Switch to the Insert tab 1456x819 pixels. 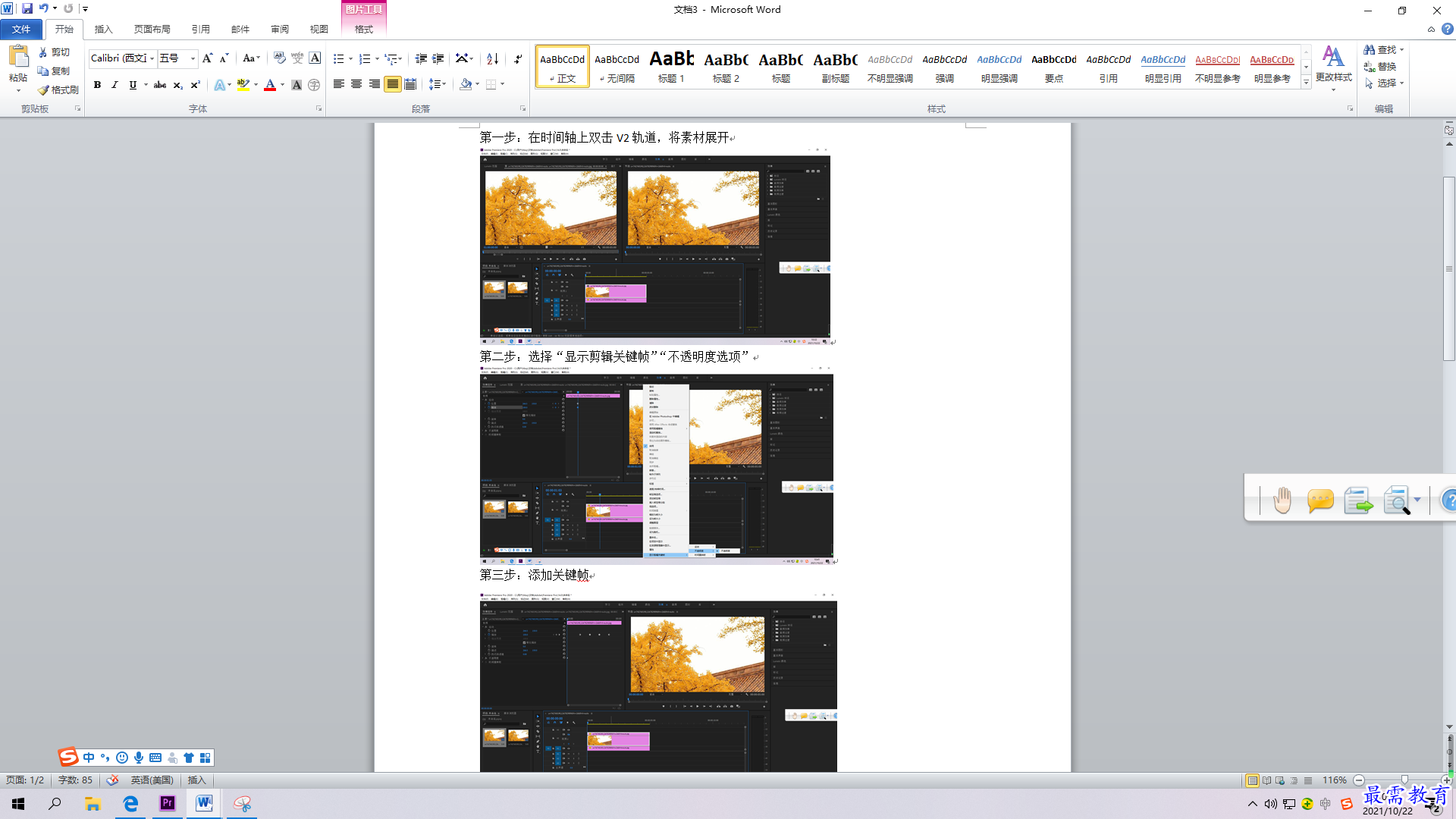103,29
